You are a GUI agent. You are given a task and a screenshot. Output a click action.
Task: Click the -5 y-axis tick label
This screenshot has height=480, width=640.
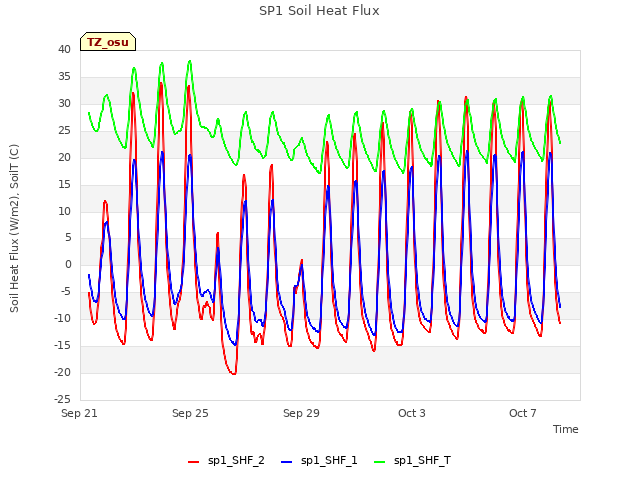[65, 292]
